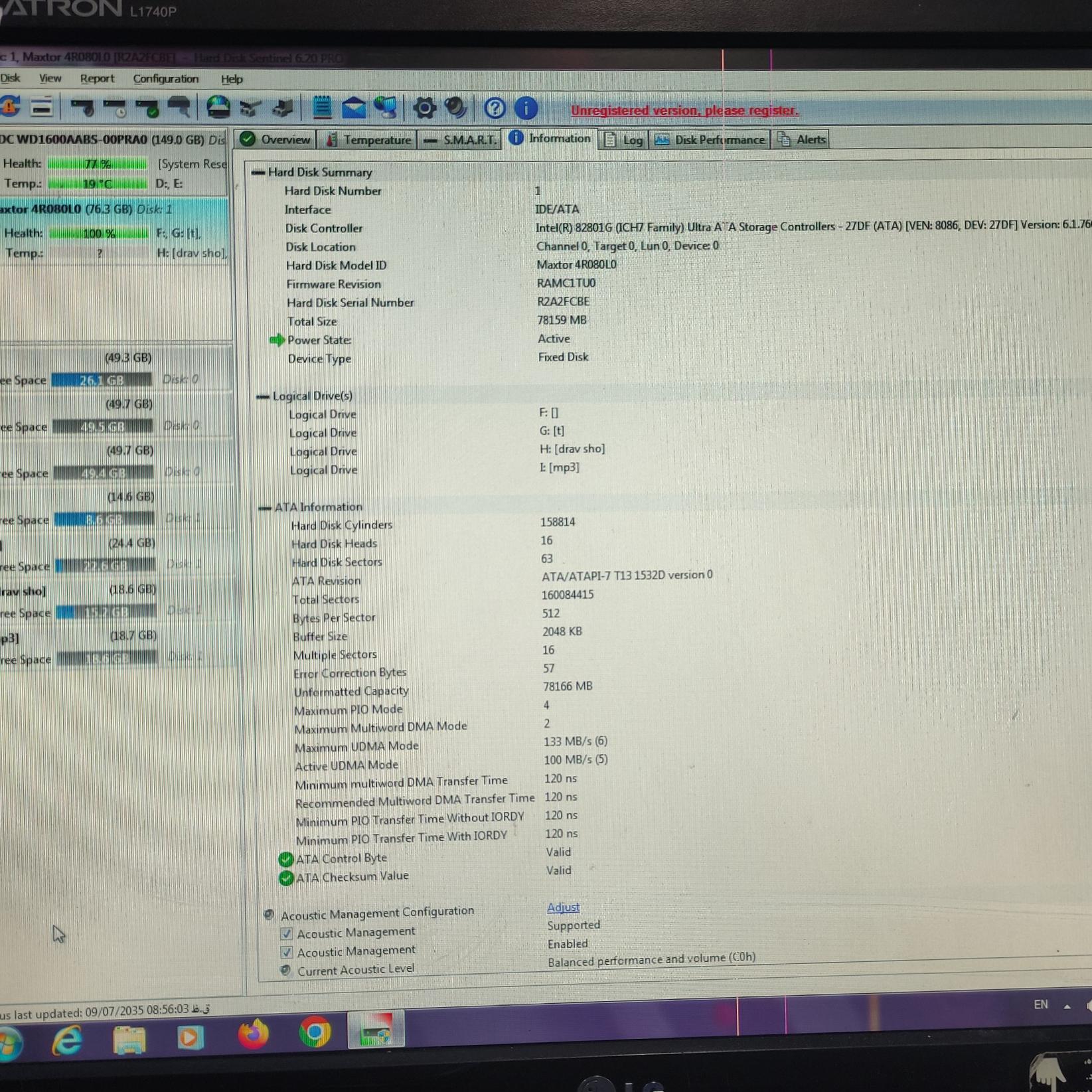Open settings via the gear toolbar icon
This screenshot has height=1092, width=1092.
tap(424, 108)
